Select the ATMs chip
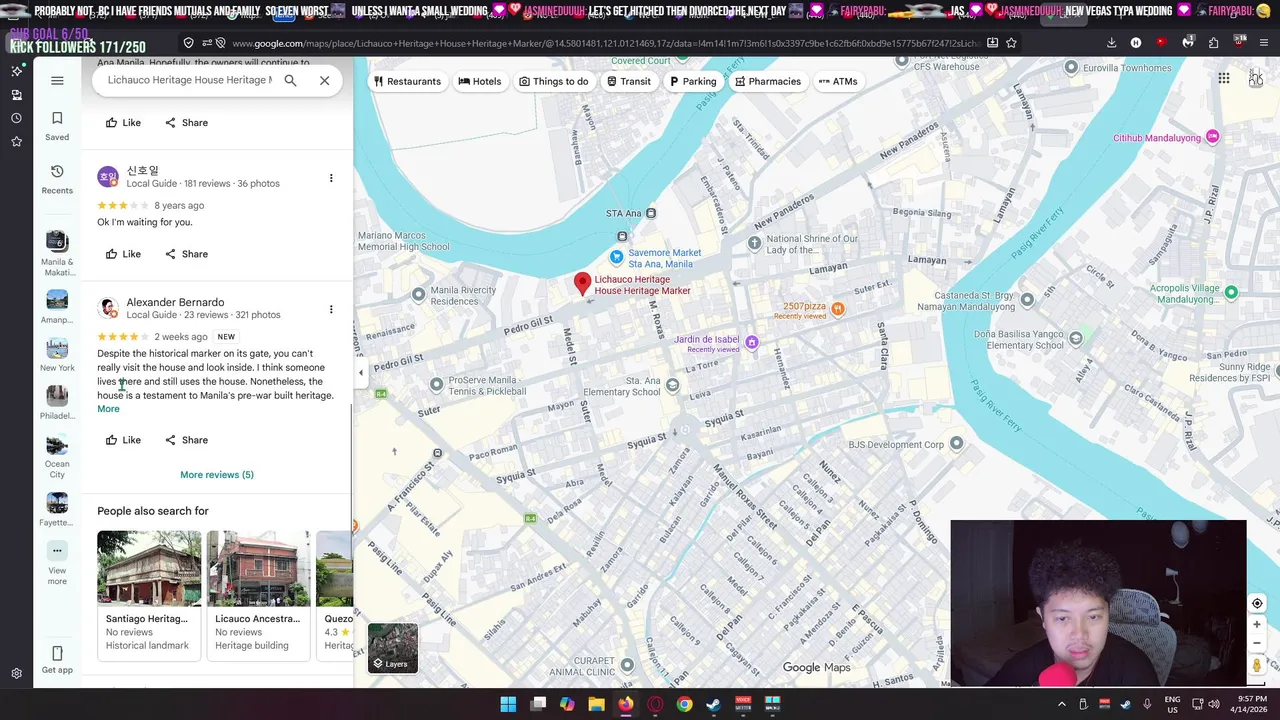1280x720 pixels. tap(837, 81)
